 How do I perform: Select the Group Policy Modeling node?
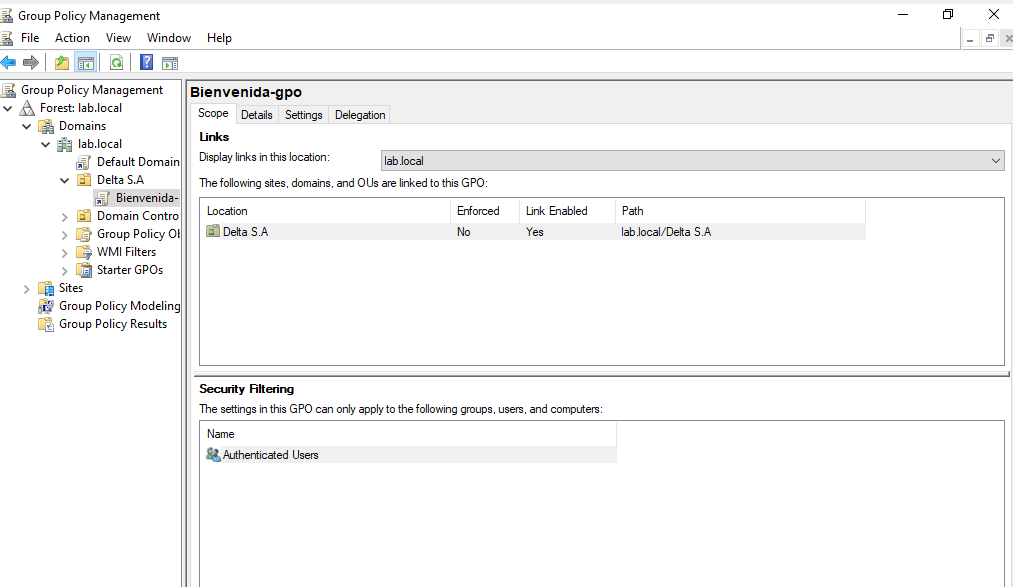pos(119,306)
